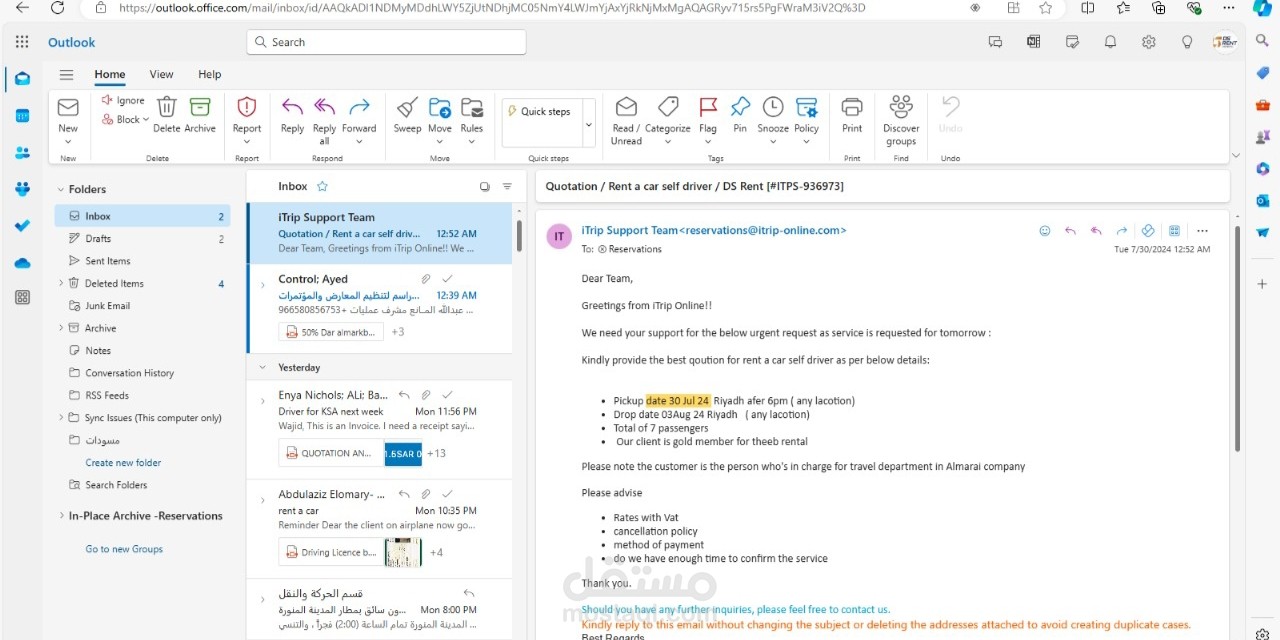This screenshot has height=640, width=1280.
Task: Switch to the View tab
Action: 161,74
